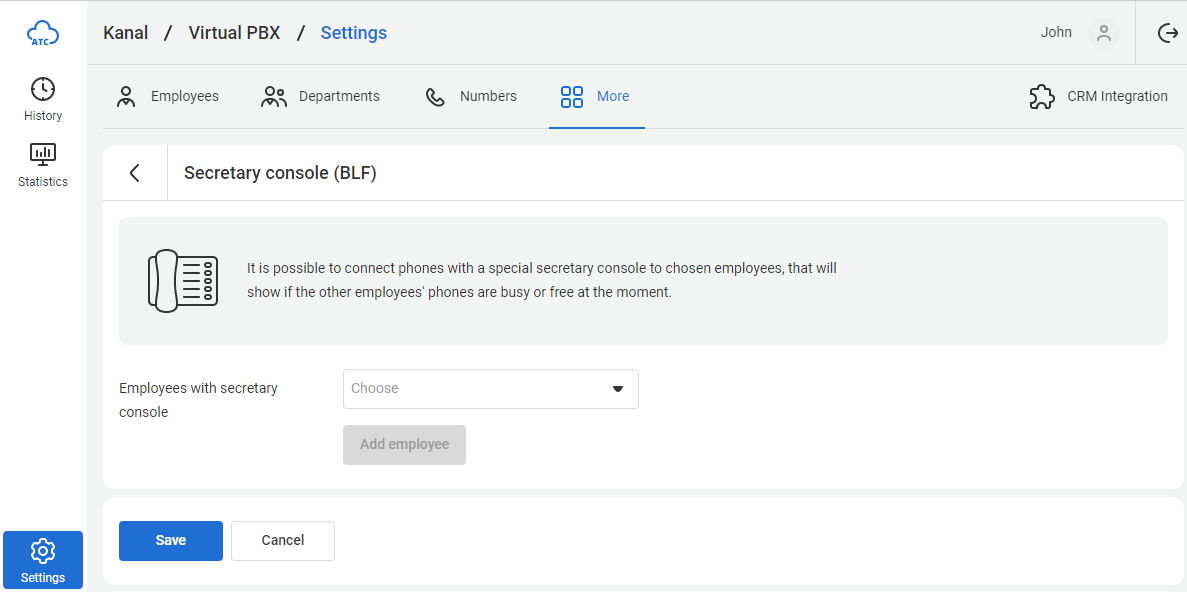Open the Numbers tab

click(471, 97)
